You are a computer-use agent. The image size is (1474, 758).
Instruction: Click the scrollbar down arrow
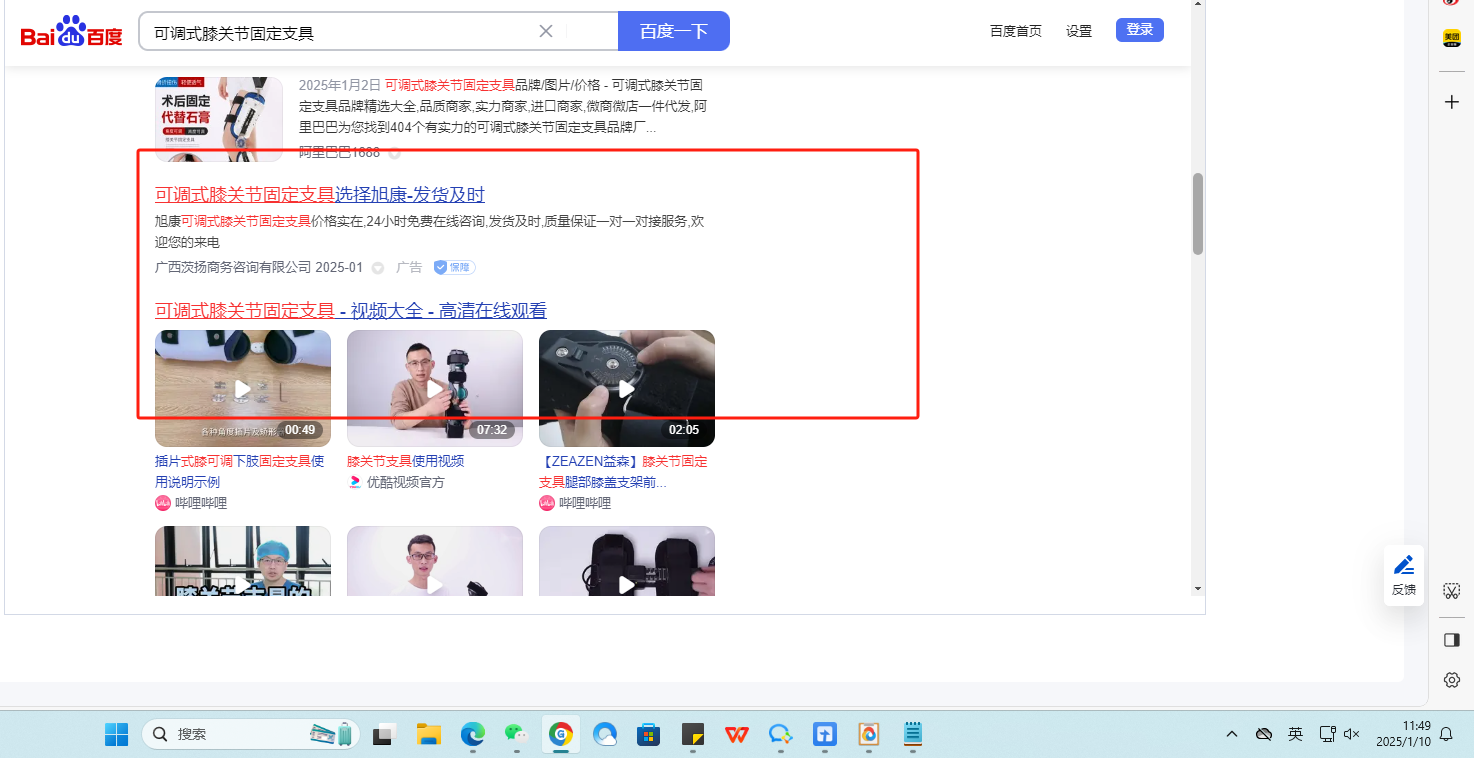coord(1198,588)
